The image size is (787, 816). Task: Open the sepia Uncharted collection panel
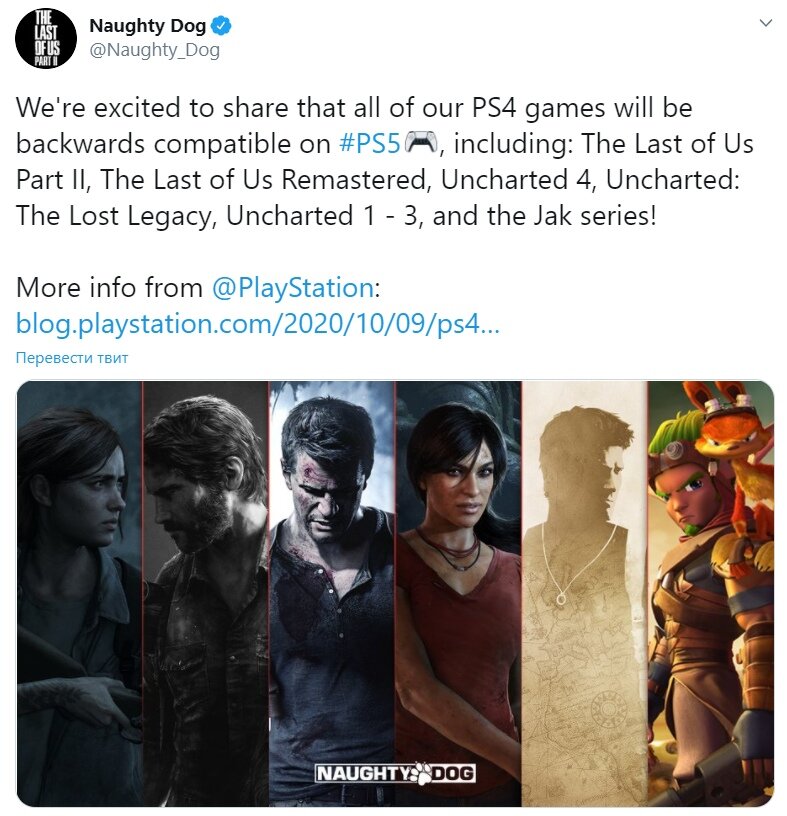pos(585,594)
